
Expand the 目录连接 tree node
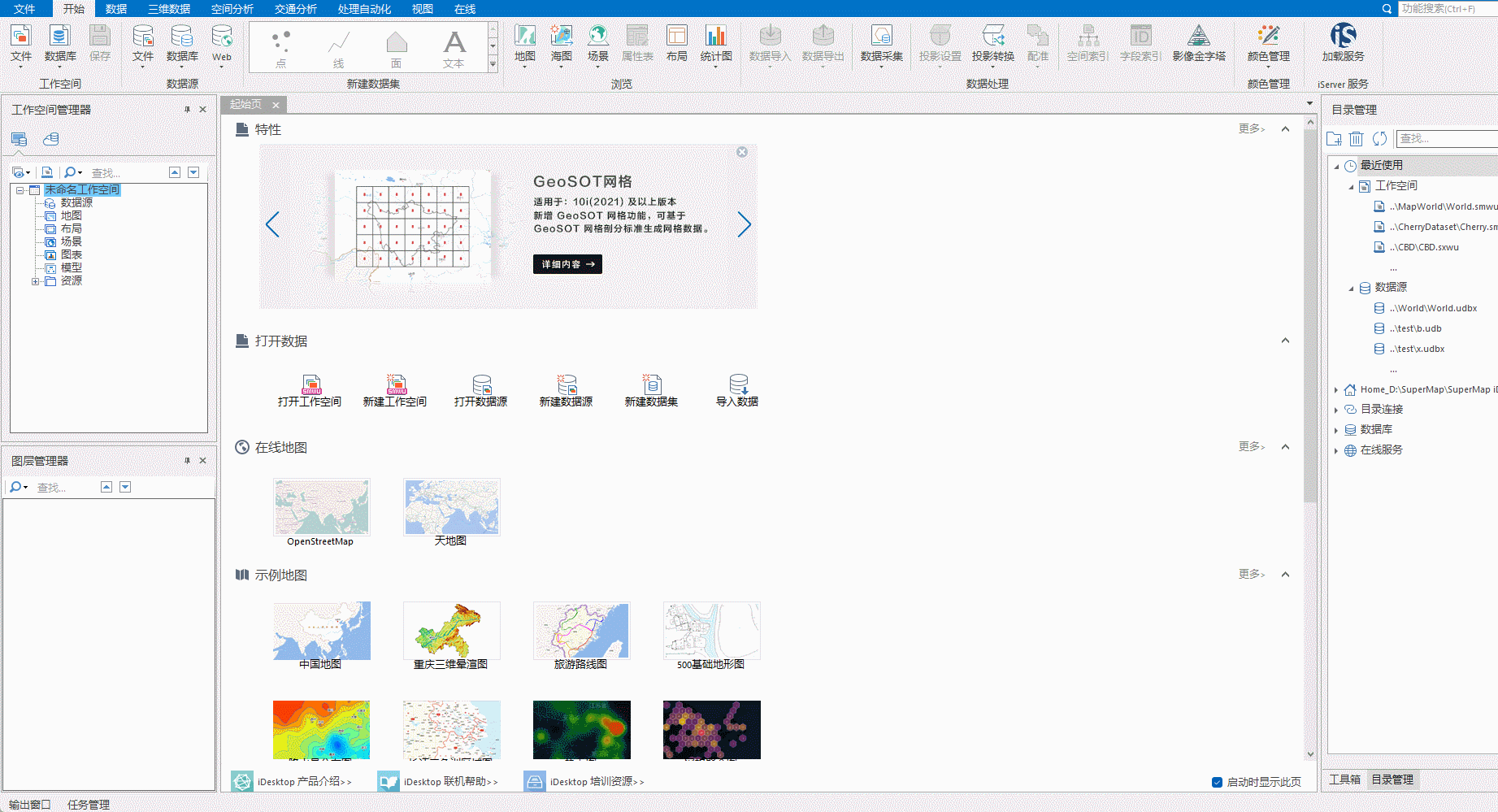click(1336, 410)
